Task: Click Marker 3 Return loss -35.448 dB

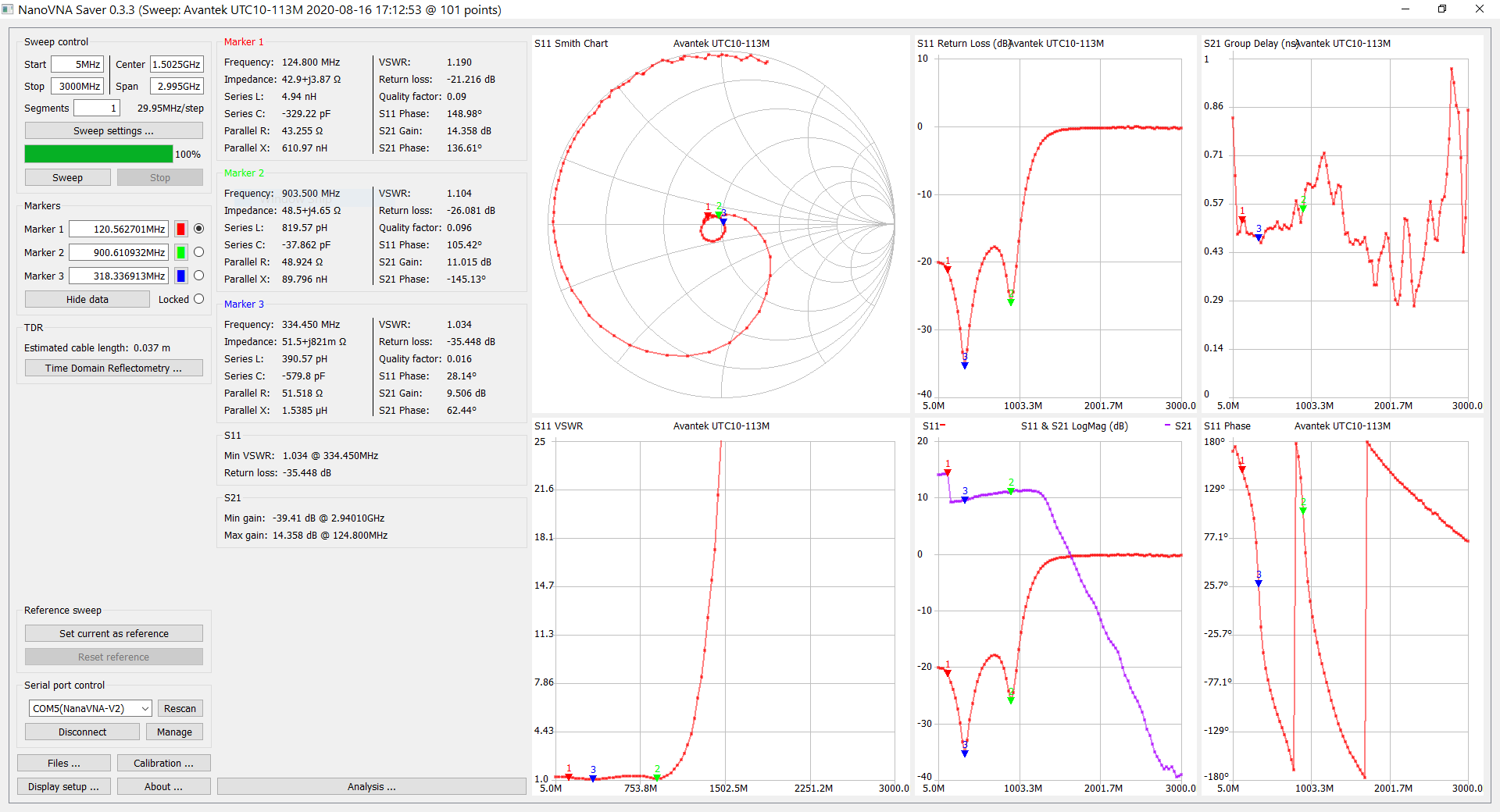Action: (x=471, y=341)
